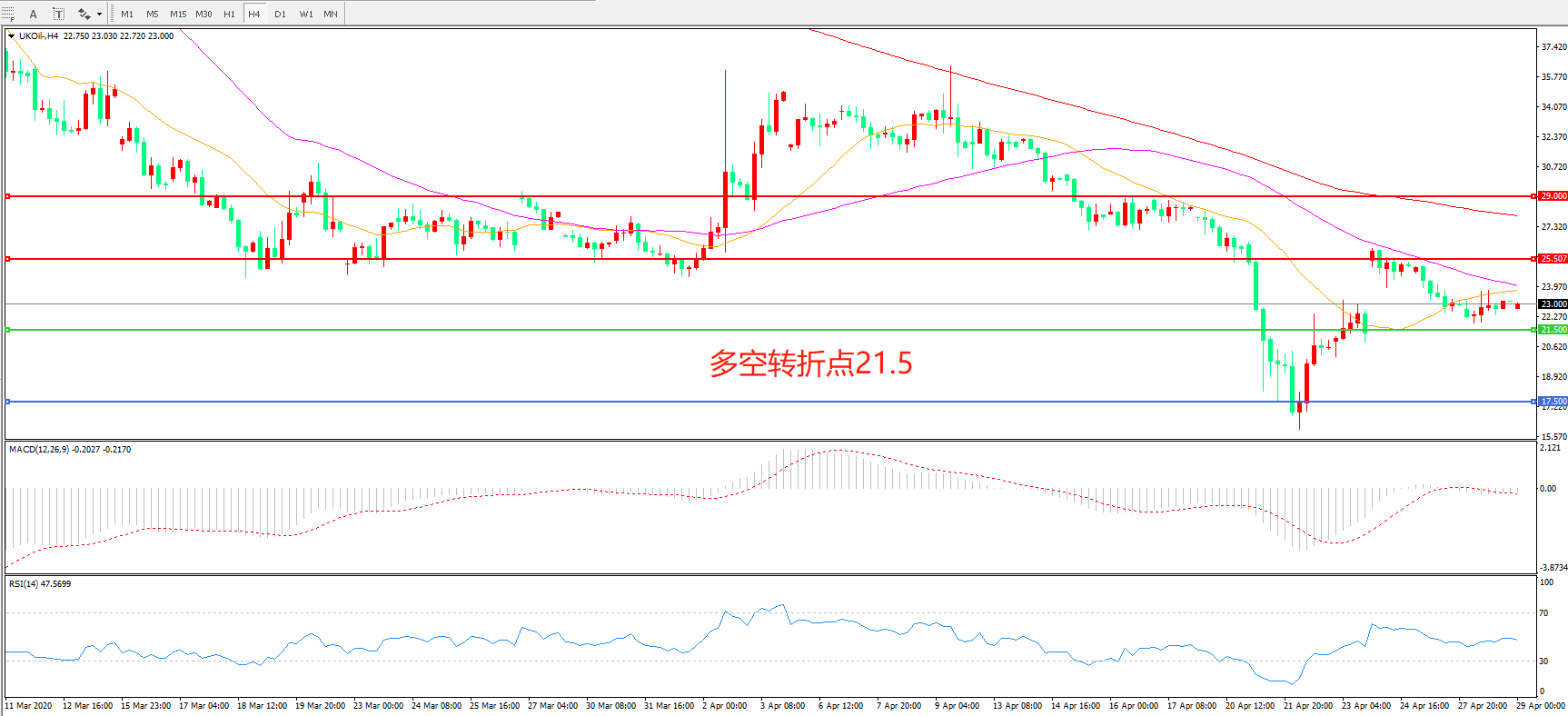Switch to M1 timeframe

coord(127,14)
